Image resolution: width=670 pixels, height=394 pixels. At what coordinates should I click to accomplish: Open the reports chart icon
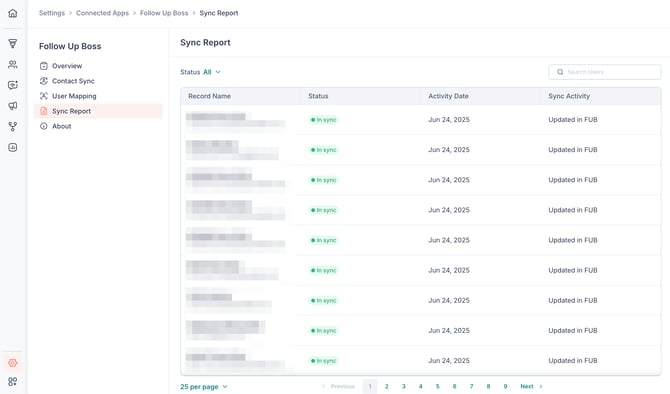coord(13,147)
